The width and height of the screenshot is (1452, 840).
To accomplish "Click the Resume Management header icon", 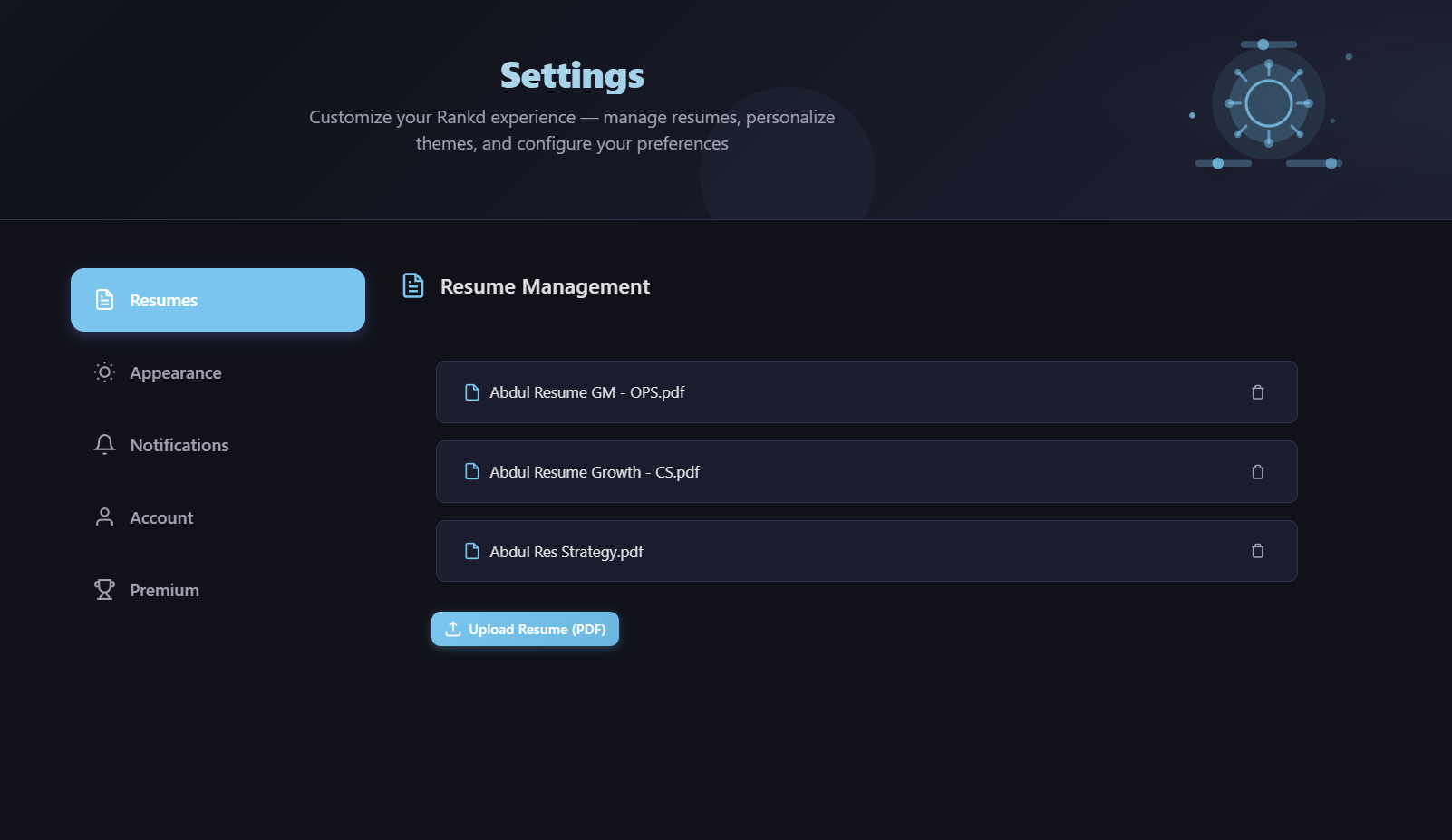I will (412, 285).
